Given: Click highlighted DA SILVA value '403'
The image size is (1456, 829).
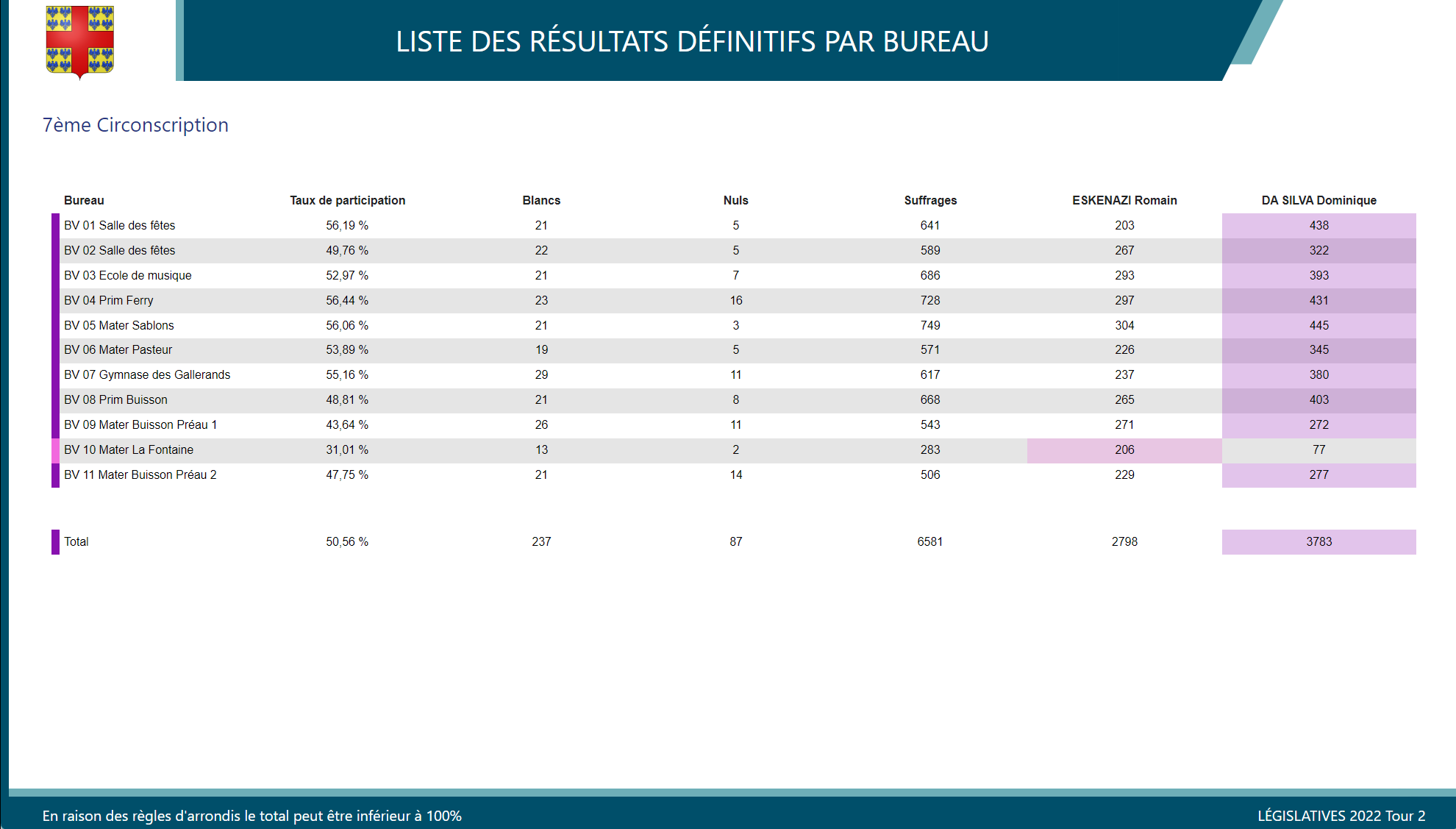Looking at the screenshot, I should click(x=1319, y=400).
